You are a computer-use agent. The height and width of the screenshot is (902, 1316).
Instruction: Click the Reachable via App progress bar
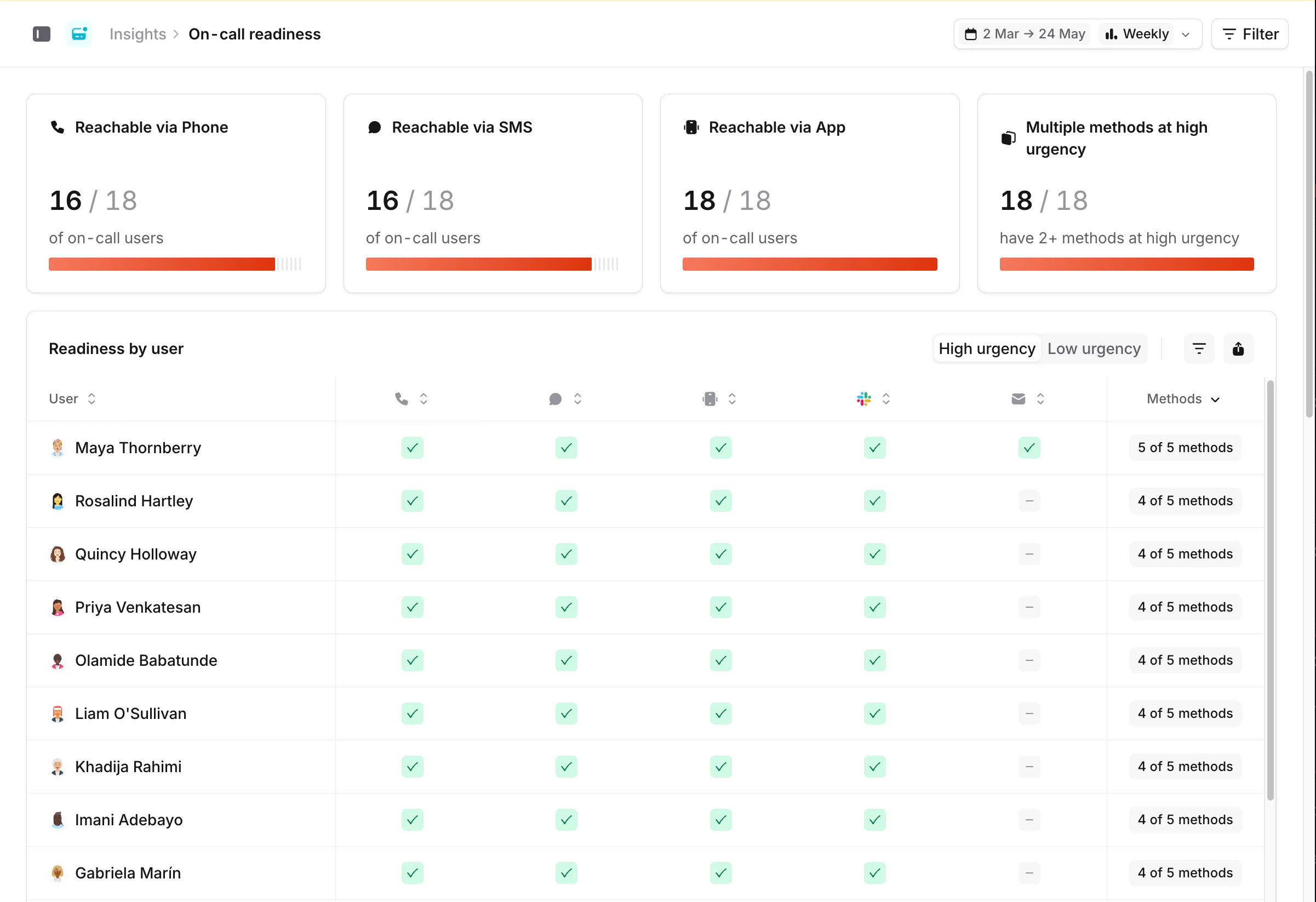coord(810,264)
